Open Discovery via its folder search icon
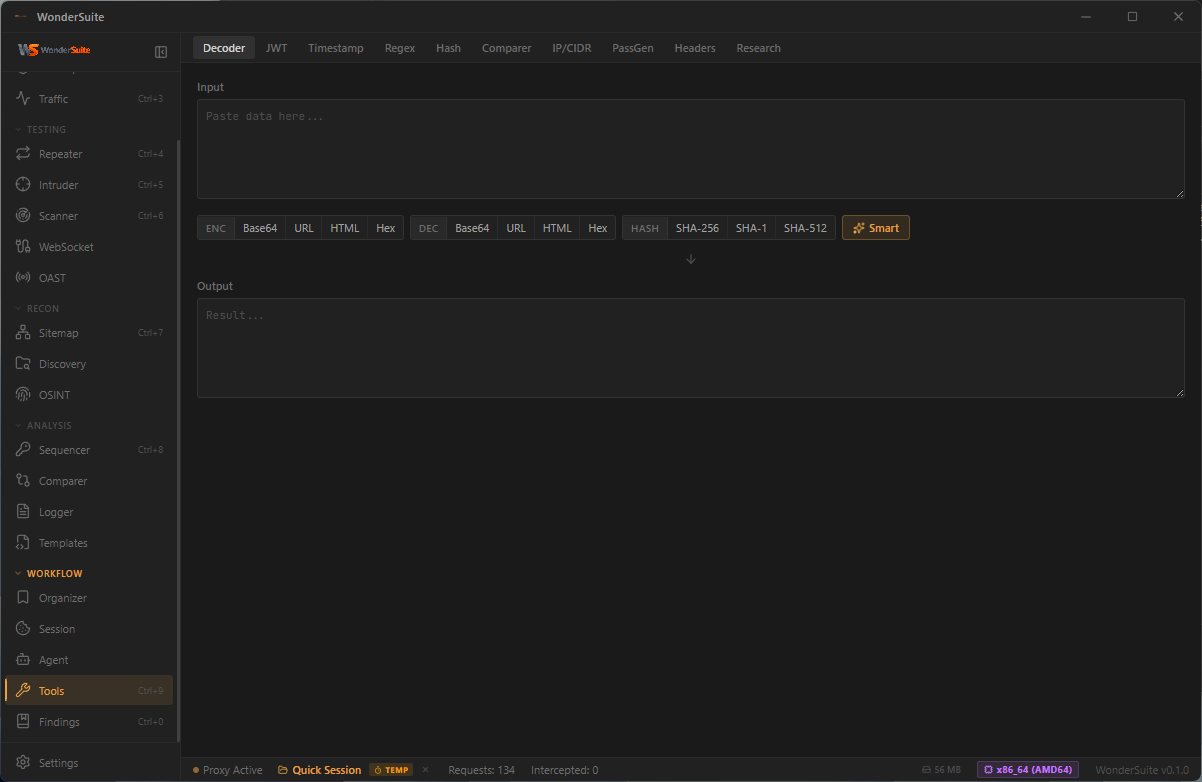 point(23,364)
